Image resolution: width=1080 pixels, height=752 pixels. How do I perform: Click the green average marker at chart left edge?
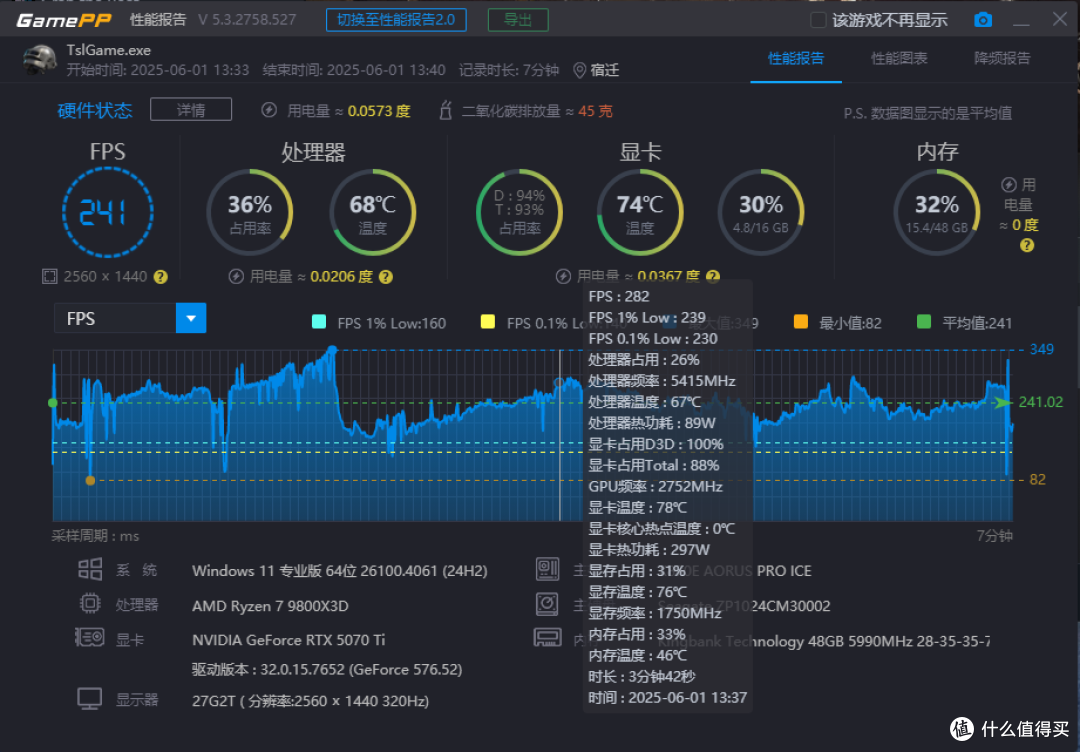point(52,402)
